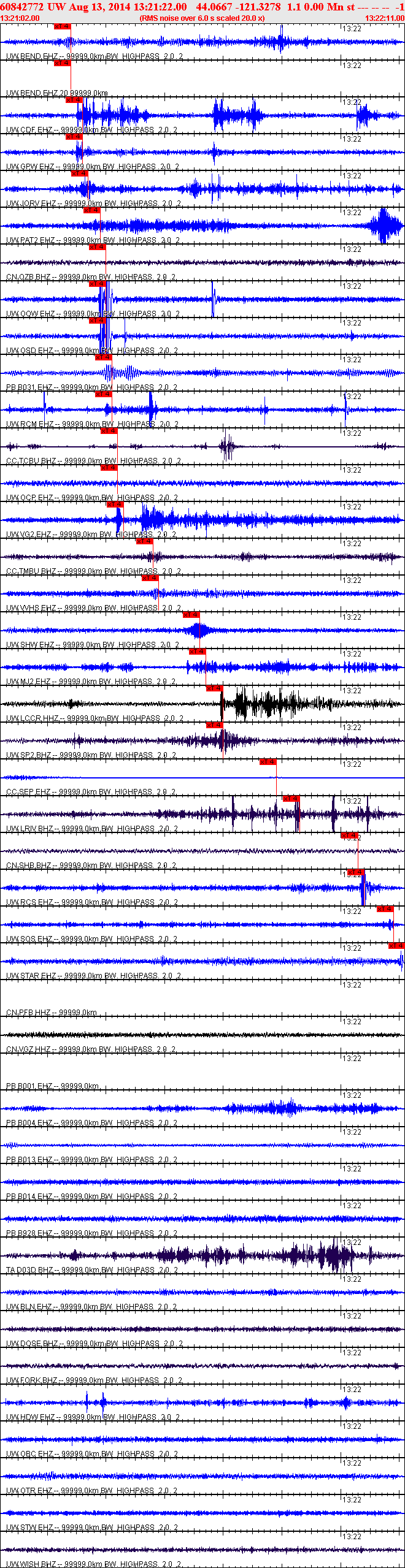The height and width of the screenshot is (1568, 405).
Task: Click the 'UW.OBC.EHZ' station label
Action: coord(31,1454)
